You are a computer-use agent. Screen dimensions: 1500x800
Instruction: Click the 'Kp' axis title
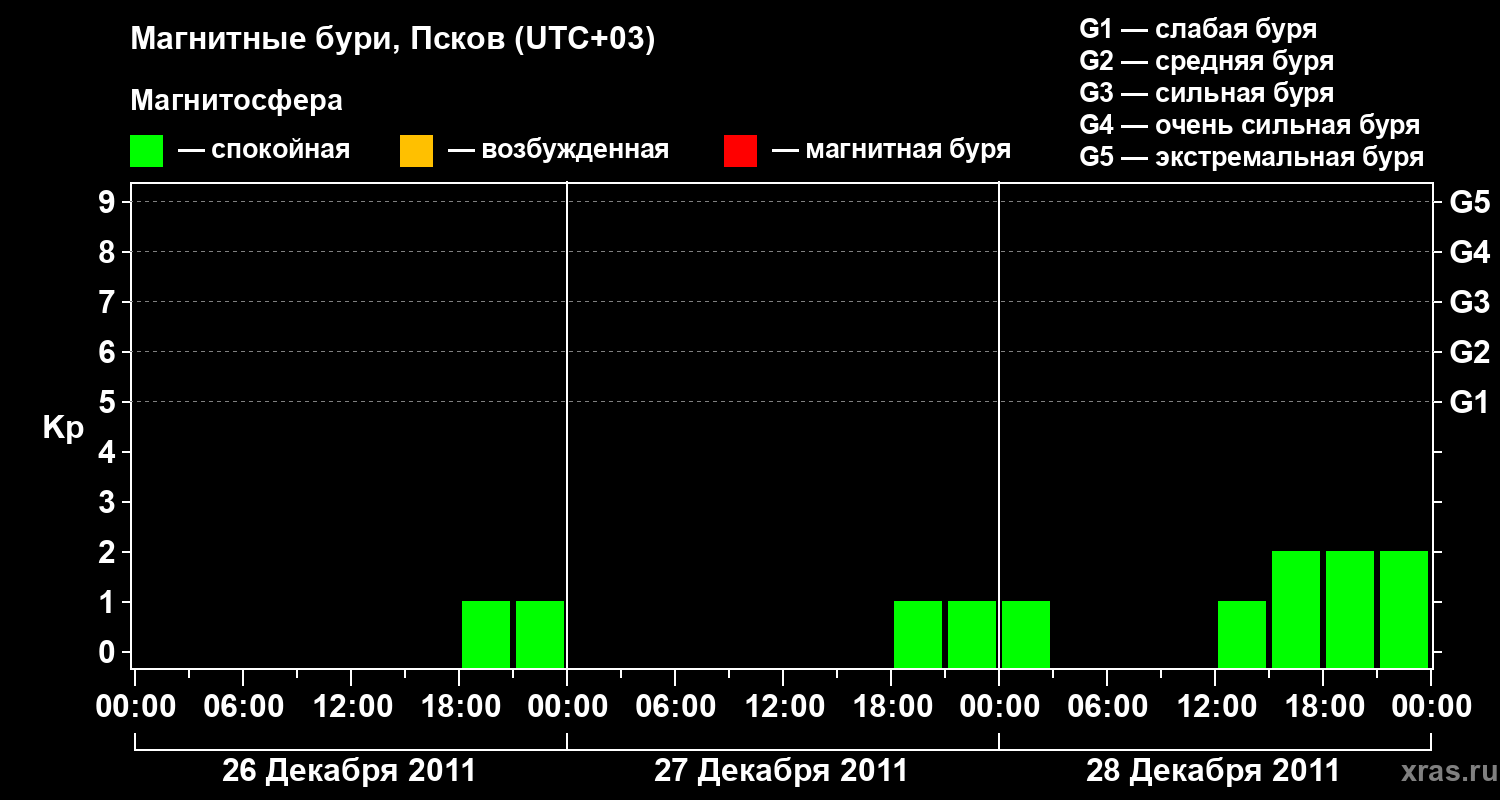tap(63, 428)
